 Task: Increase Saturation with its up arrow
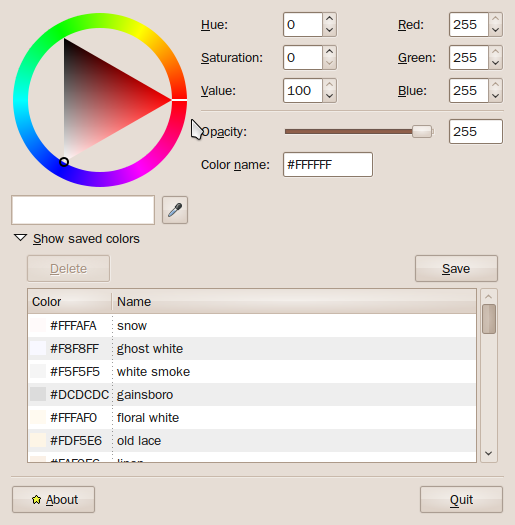coord(329,52)
